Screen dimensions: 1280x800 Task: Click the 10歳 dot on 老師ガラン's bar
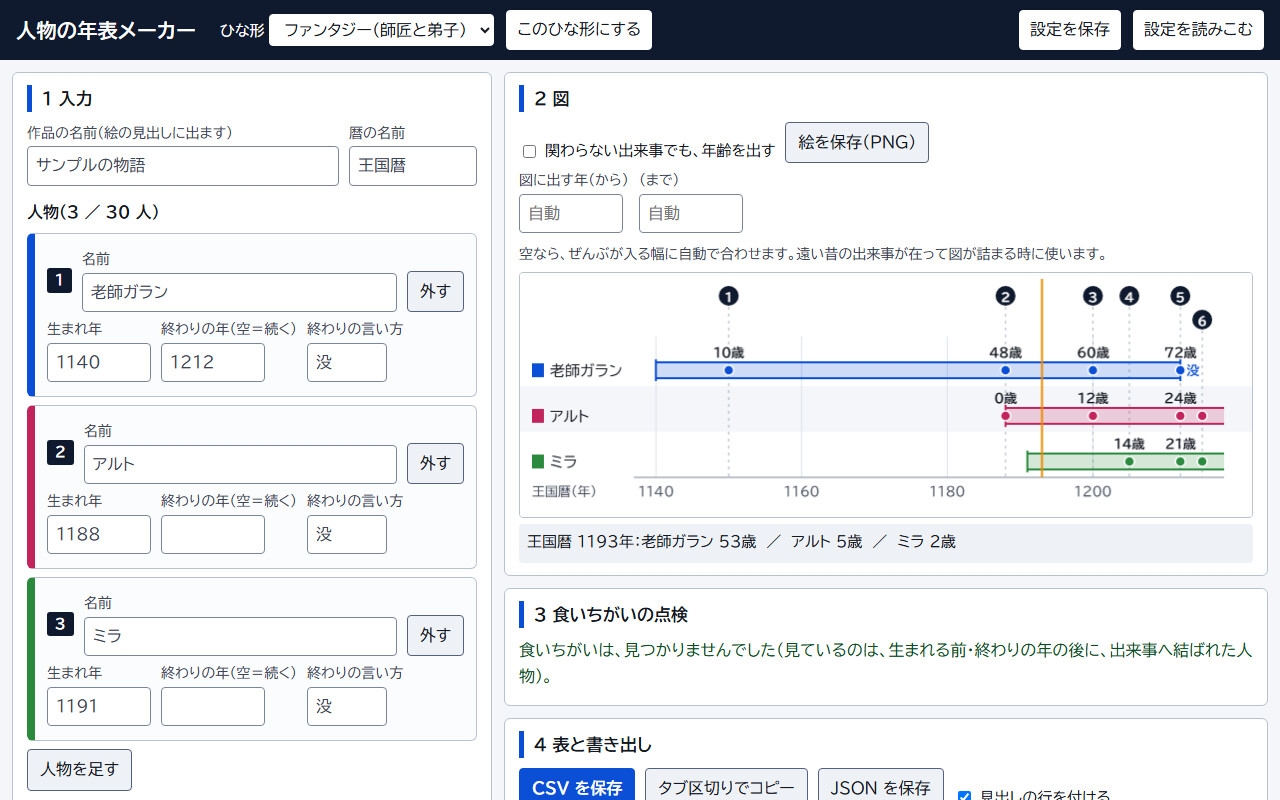728,370
